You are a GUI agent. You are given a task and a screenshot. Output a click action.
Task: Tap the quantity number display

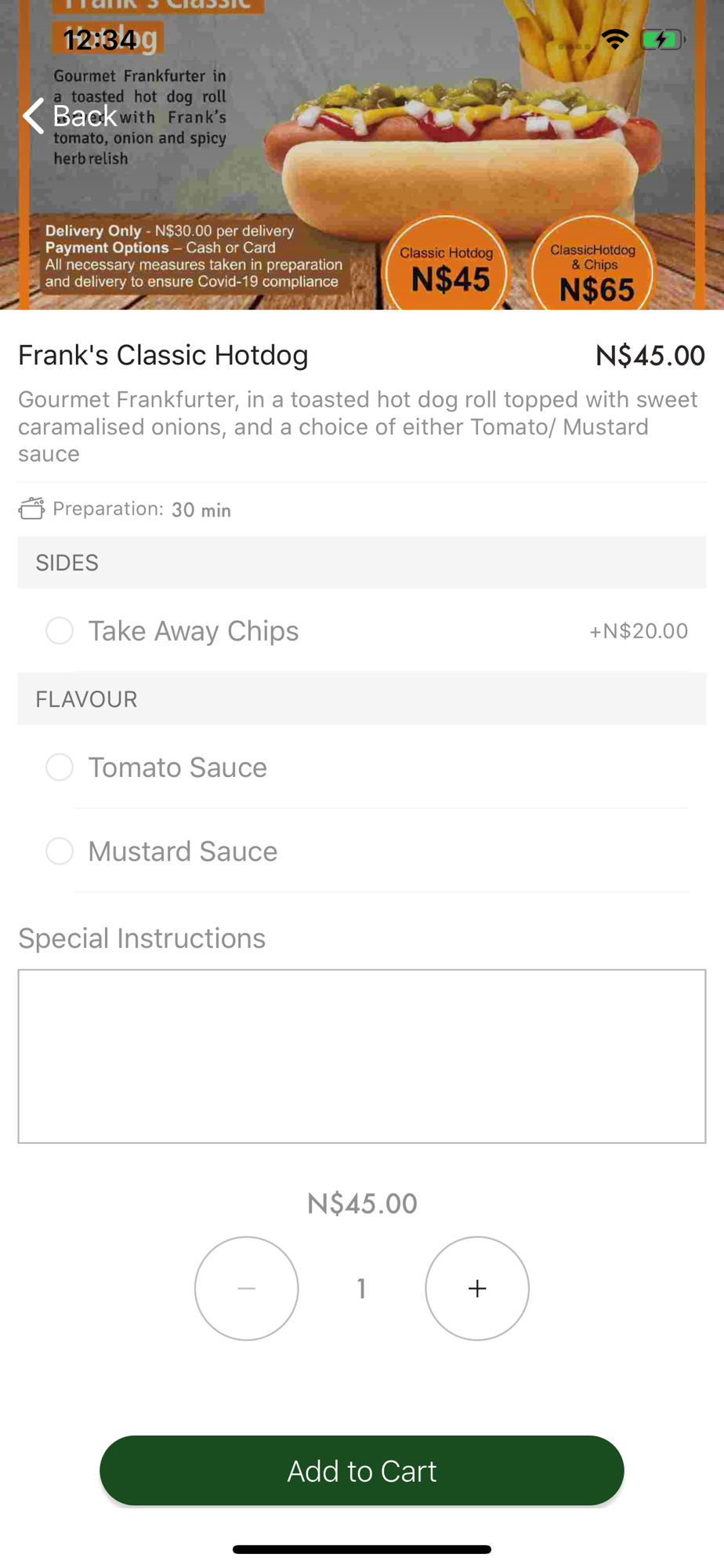coord(361,1288)
